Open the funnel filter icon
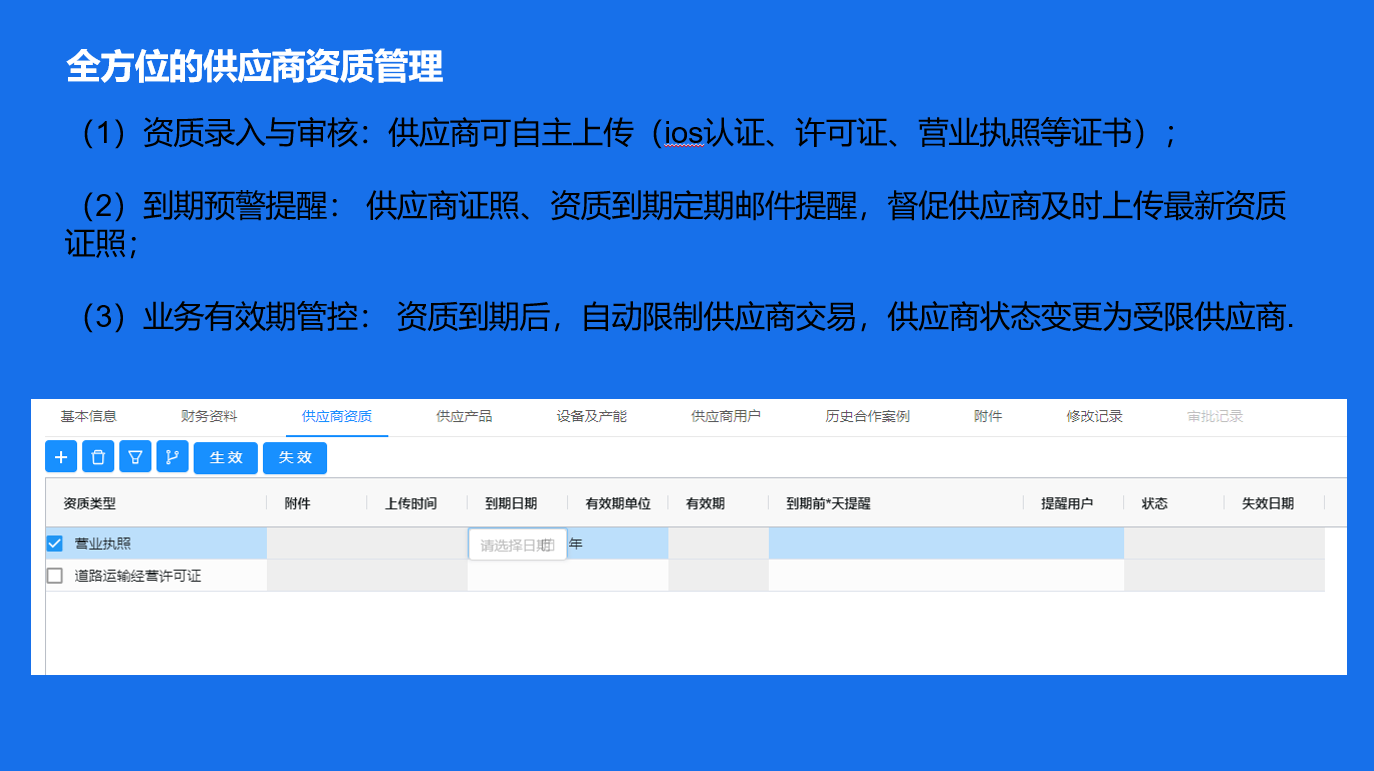Image resolution: width=1374 pixels, height=771 pixels. tap(135, 457)
